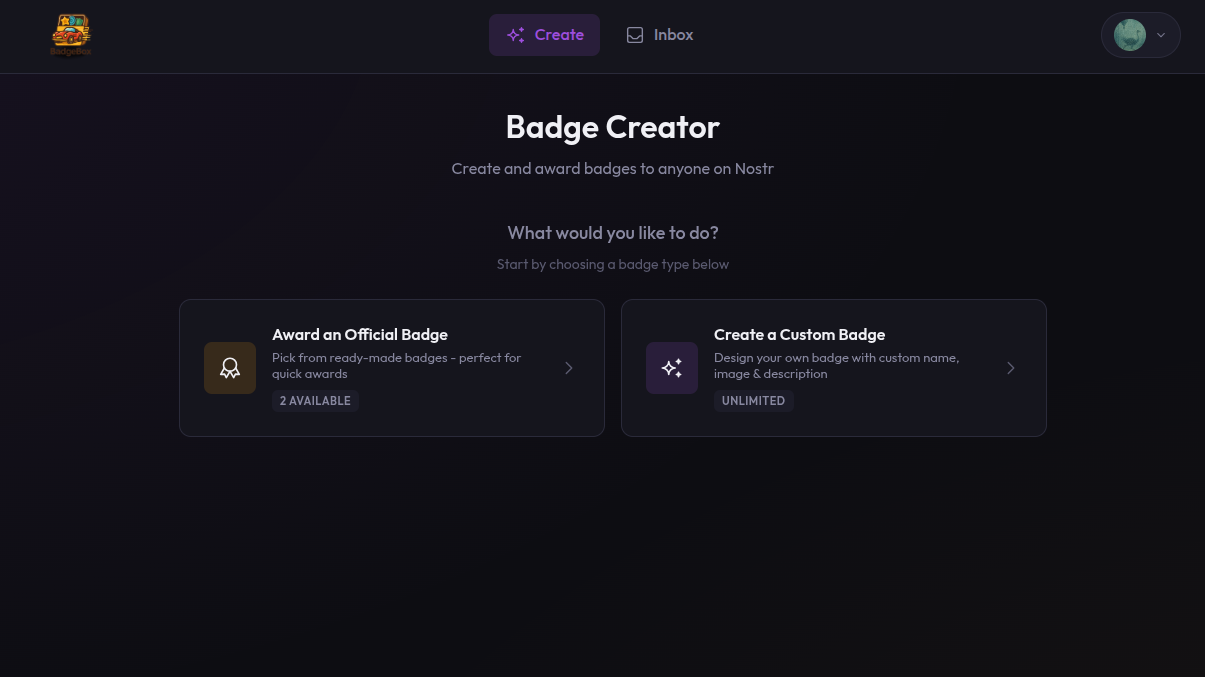Screen dimensions: 1205x677
Task: Click the Badge Creator heading
Action: [x=612, y=126]
